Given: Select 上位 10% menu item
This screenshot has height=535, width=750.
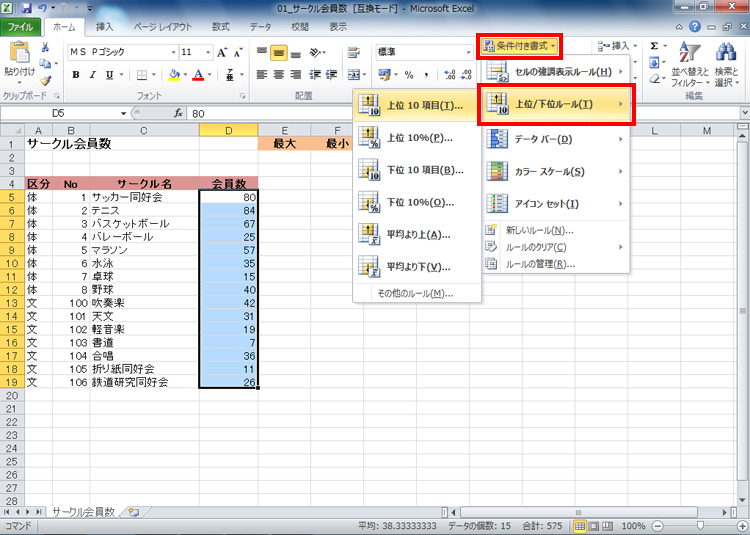Looking at the screenshot, I should (417, 138).
